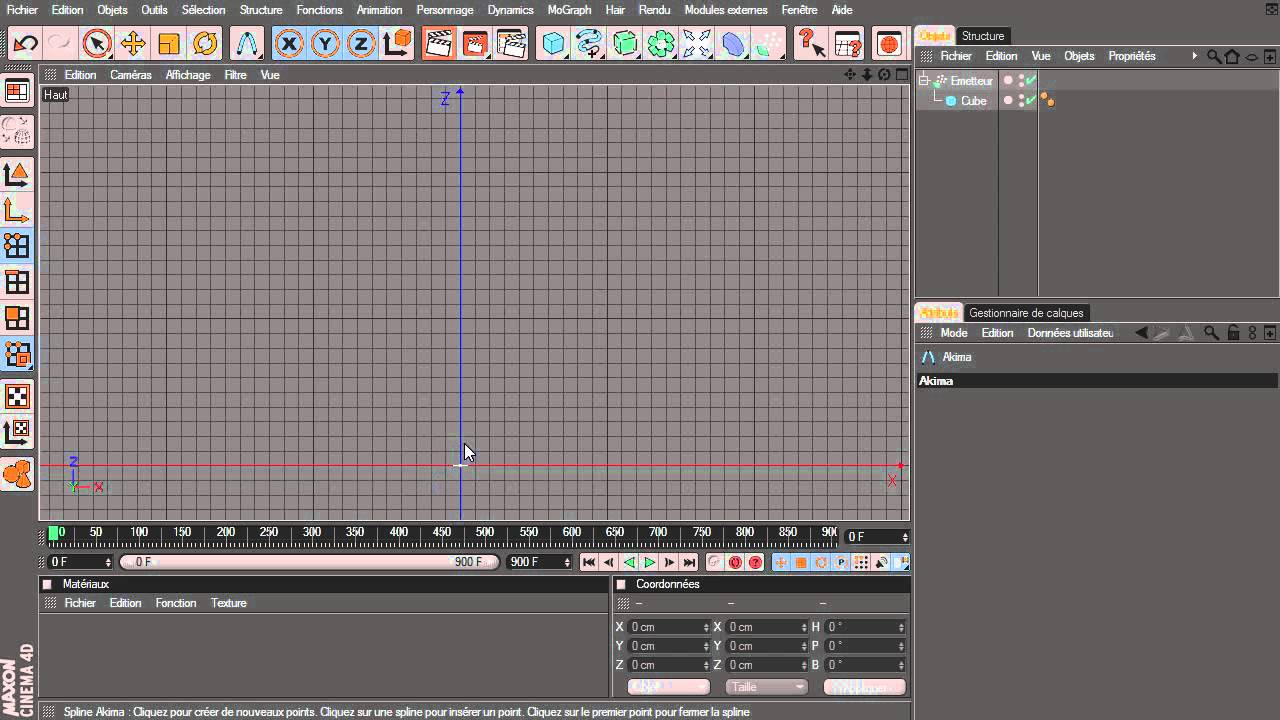
Task: Open the NURBS generator icon
Action: pos(625,44)
